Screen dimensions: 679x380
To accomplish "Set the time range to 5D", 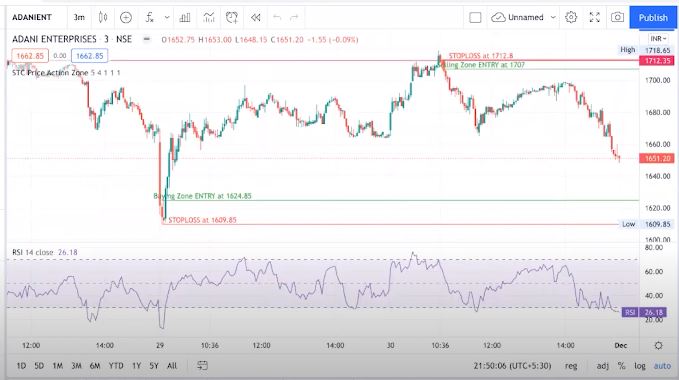I will [39, 366].
